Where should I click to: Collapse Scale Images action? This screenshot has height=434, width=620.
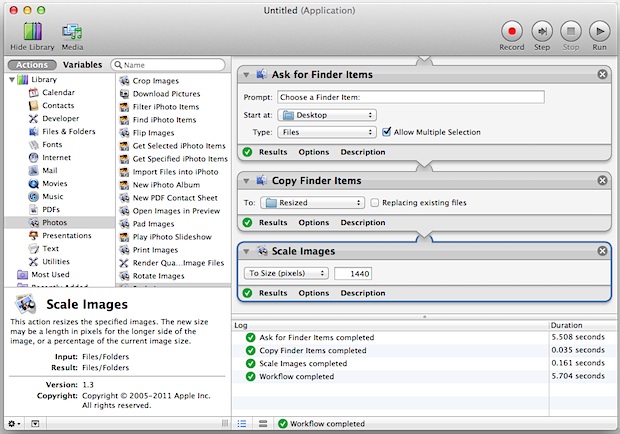pos(246,251)
